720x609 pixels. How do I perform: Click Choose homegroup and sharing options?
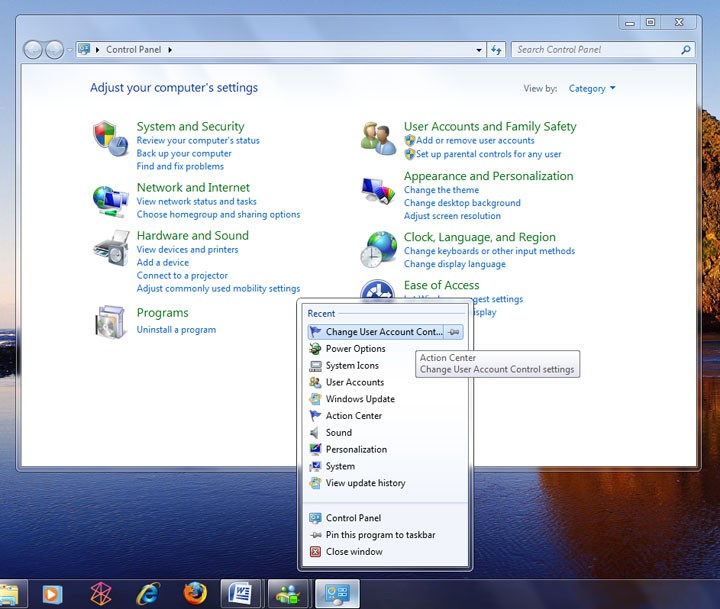coord(218,214)
